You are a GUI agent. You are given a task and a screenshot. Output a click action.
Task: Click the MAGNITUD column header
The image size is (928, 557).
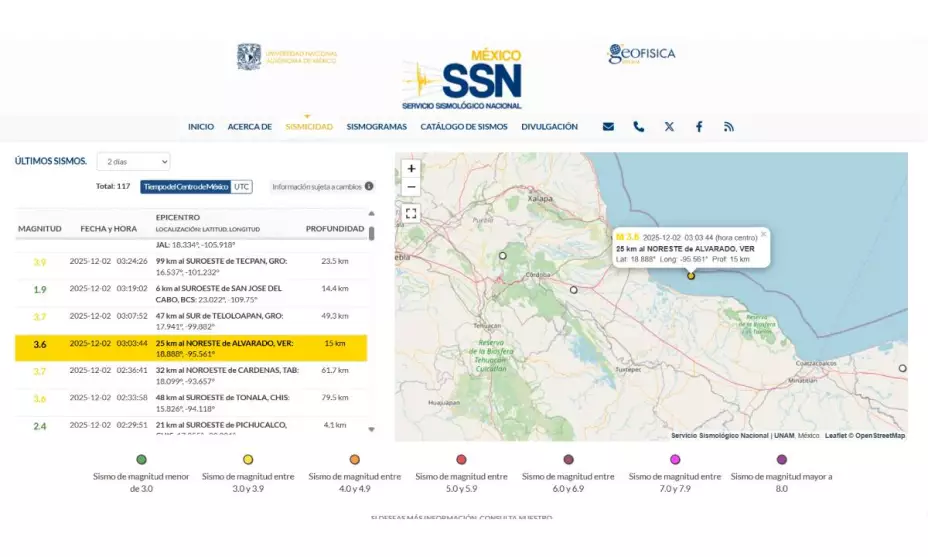(40, 229)
